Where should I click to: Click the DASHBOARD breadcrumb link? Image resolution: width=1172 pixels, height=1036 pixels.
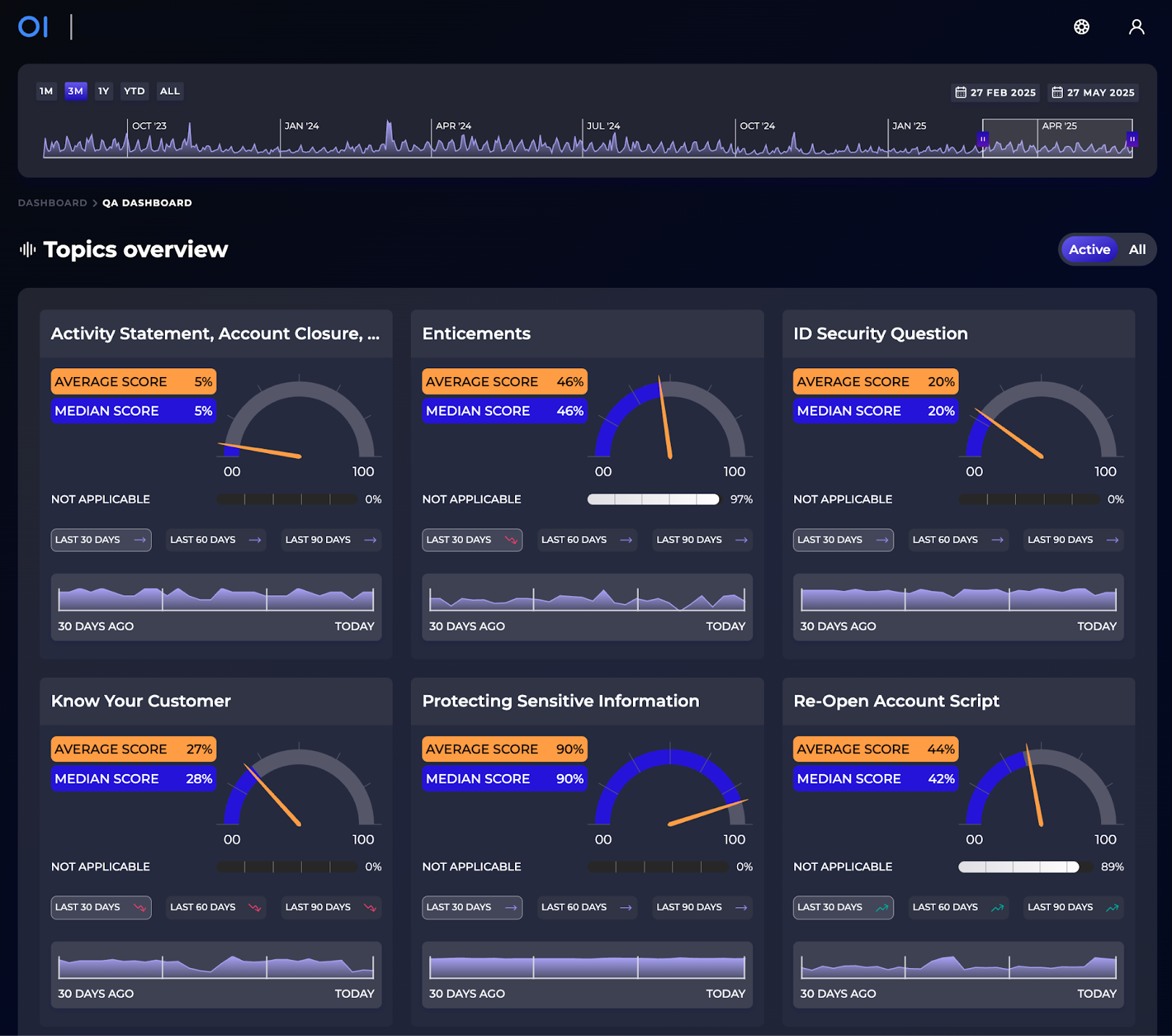[52, 203]
